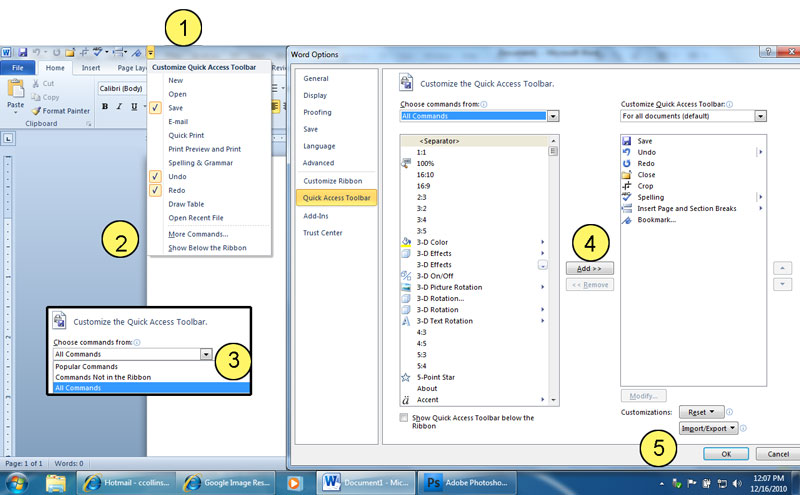The width and height of the screenshot is (800, 495).
Task: Click the Cut scissors command in the Clipboard group
Action: (x=43, y=83)
